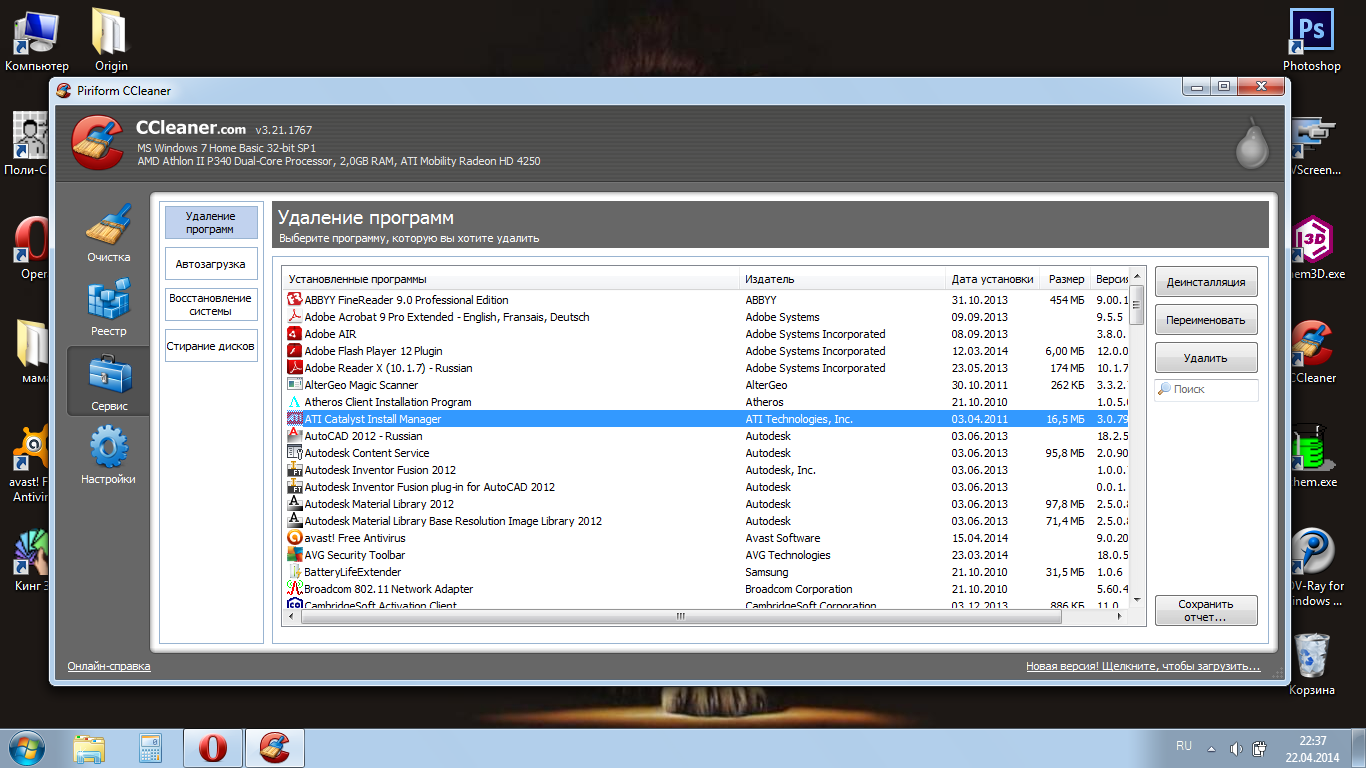Viewport: 1366px width, 768px height.
Task: Click the Деинсталляция button
Action: click(x=1206, y=282)
